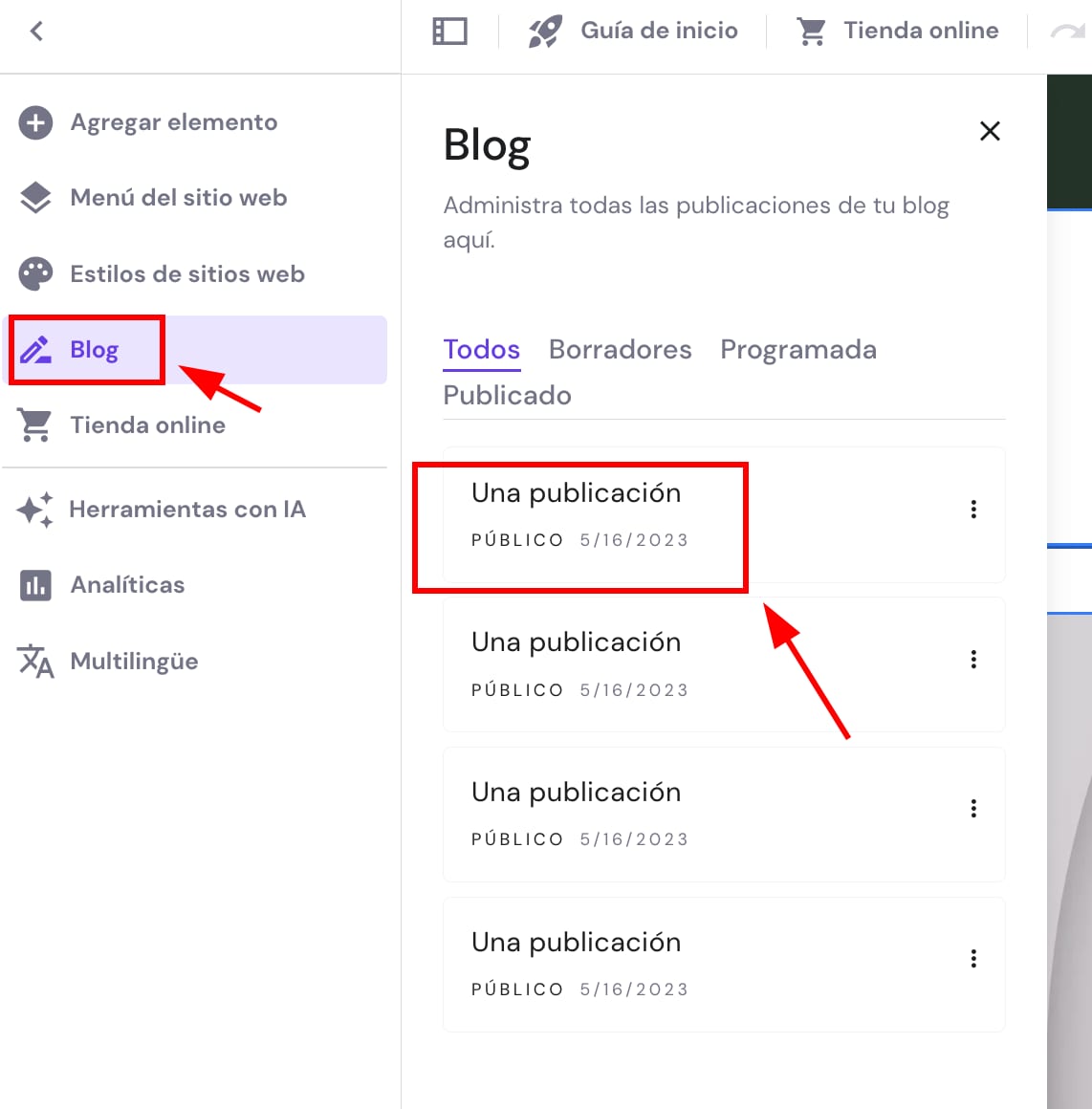The width and height of the screenshot is (1092, 1109).
Task: Open Guía de inicio rocket icon
Action: (545, 32)
